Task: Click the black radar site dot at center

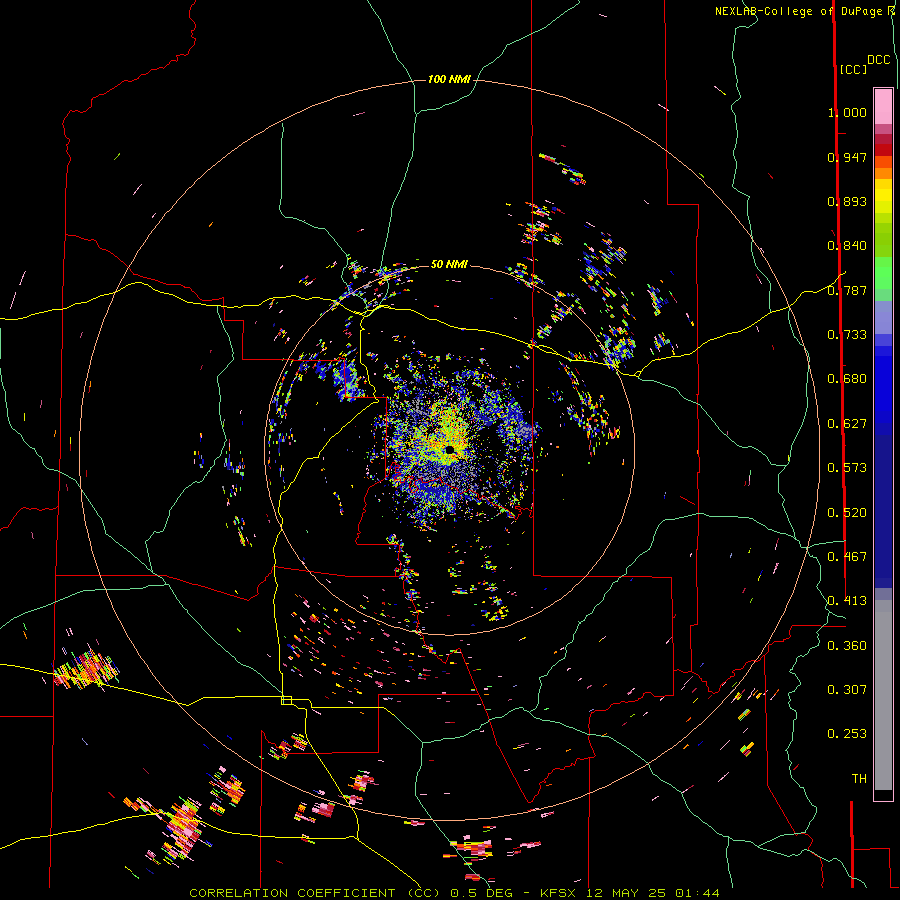Action: [x=449, y=449]
